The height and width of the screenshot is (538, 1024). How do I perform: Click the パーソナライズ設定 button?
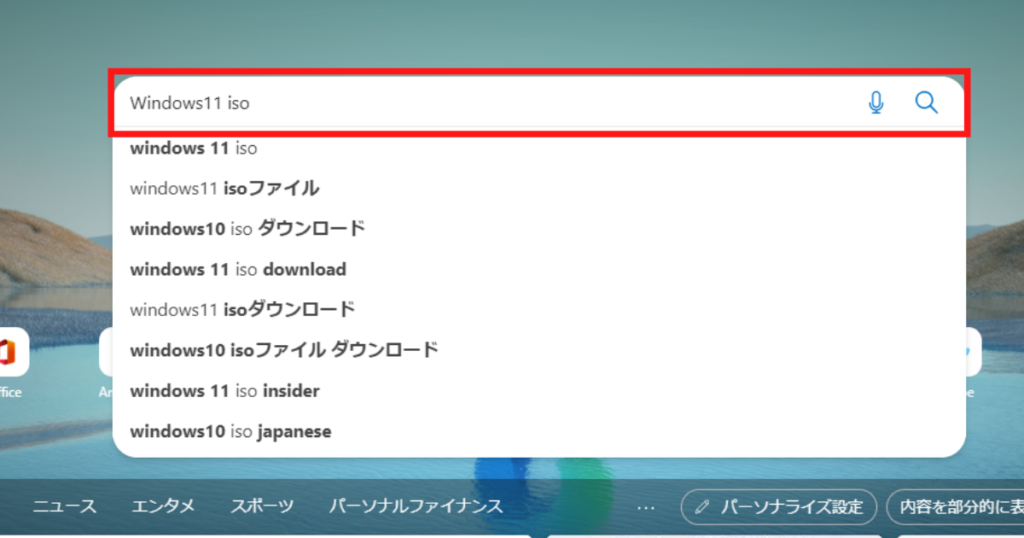778,507
